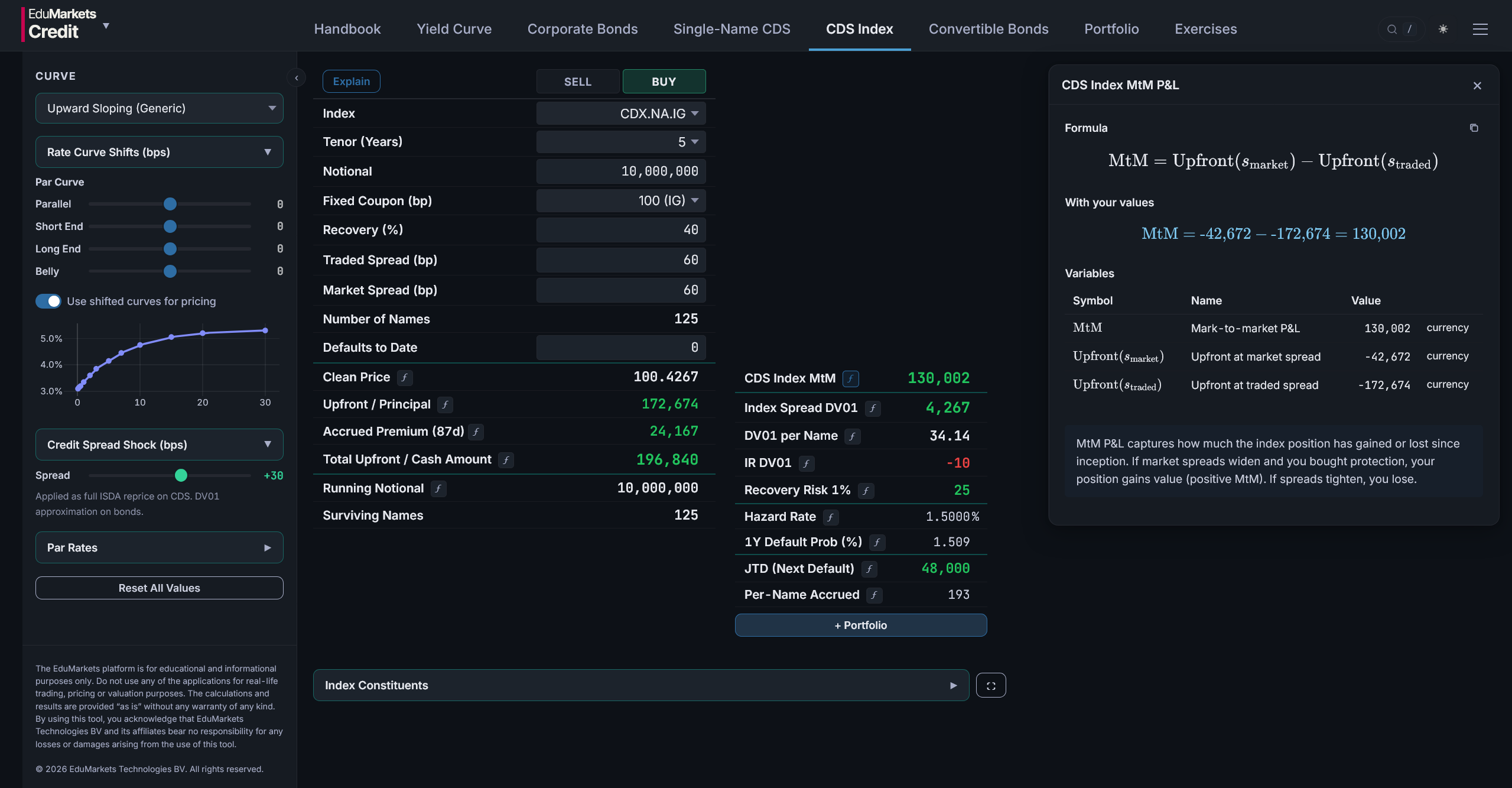The width and height of the screenshot is (1512, 788).
Task: Click the CDS Index MtM formula icon
Action: pos(851,379)
